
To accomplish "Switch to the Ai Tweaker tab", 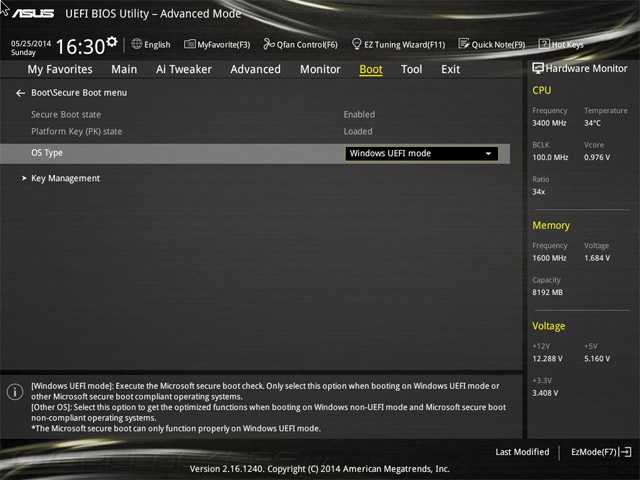I will (x=184, y=69).
